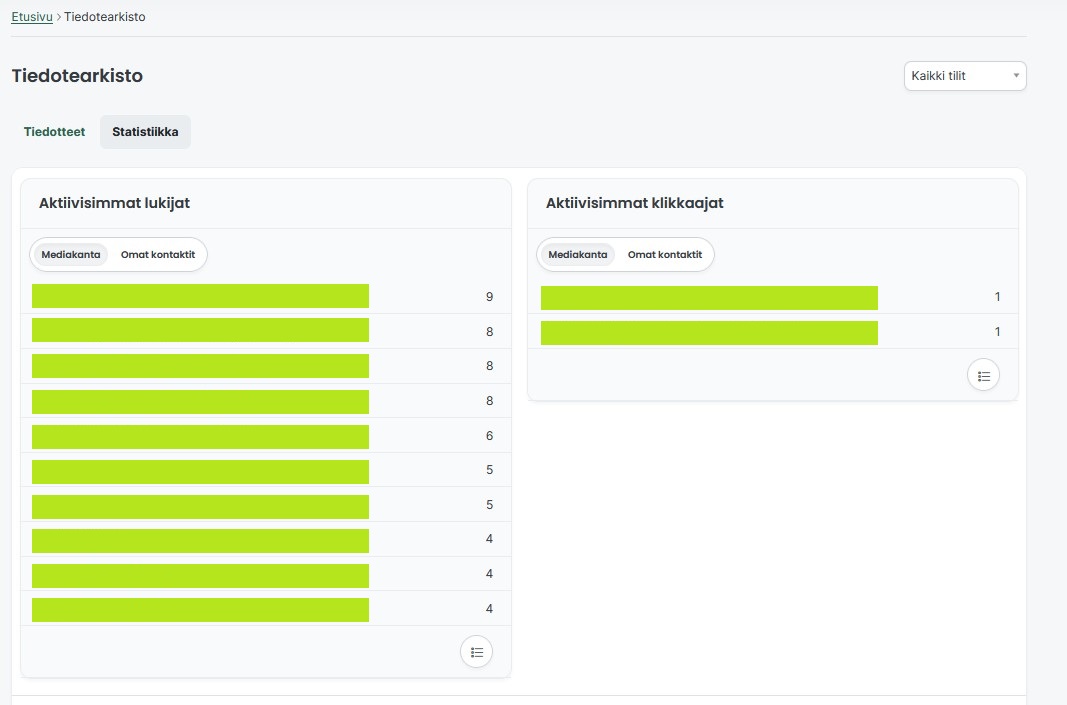Click the Aktiivisimmat lukijat panel title
Viewport: 1067px width, 705px height.
coord(114,203)
